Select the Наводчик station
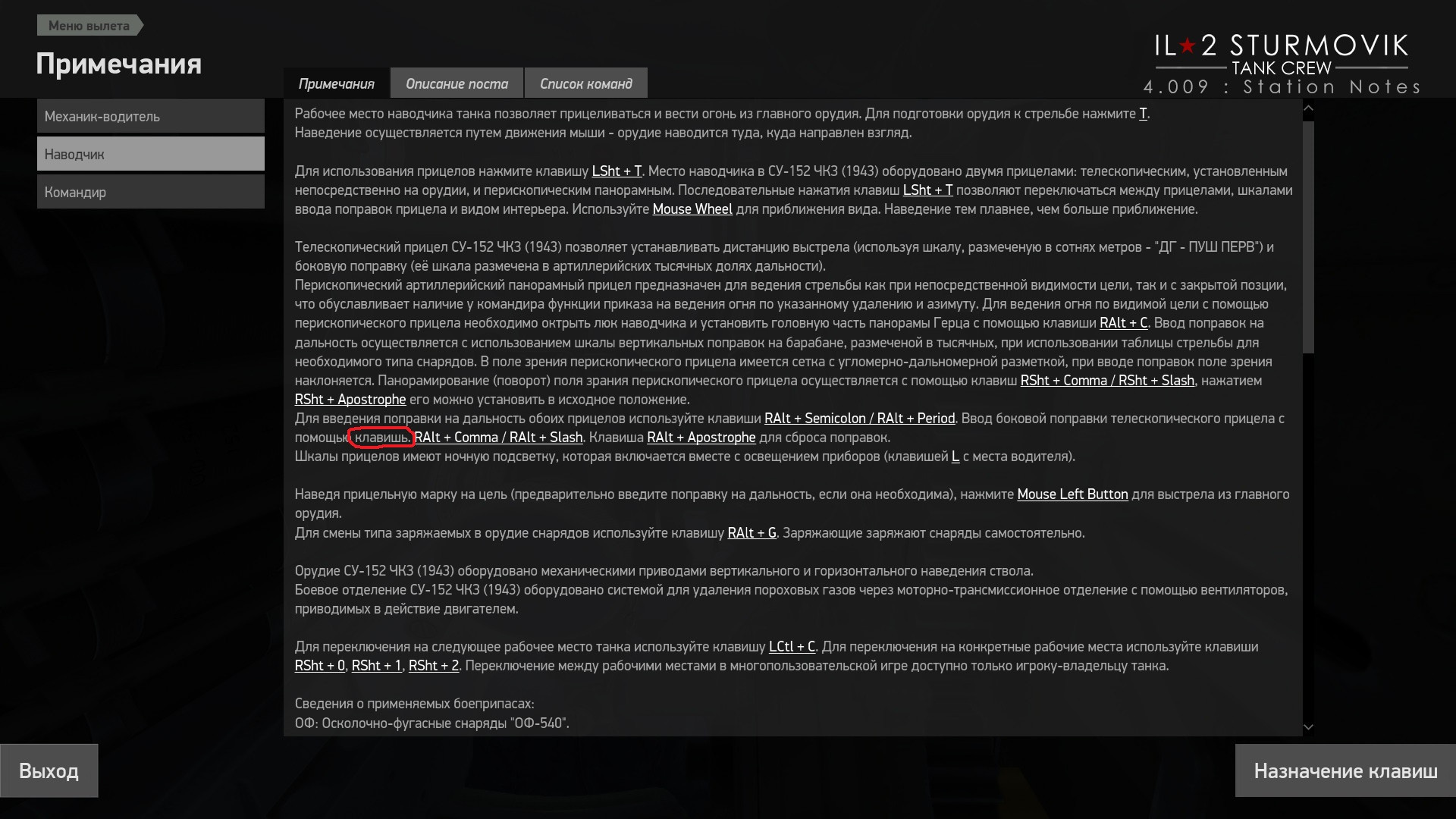 click(x=151, y=154)
